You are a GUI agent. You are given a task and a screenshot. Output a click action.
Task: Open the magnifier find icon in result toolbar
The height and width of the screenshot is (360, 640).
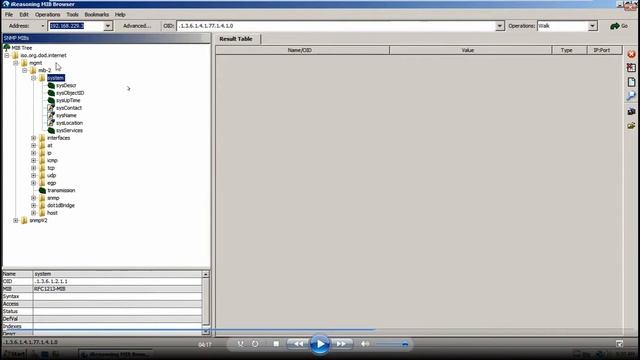point(631,96)
